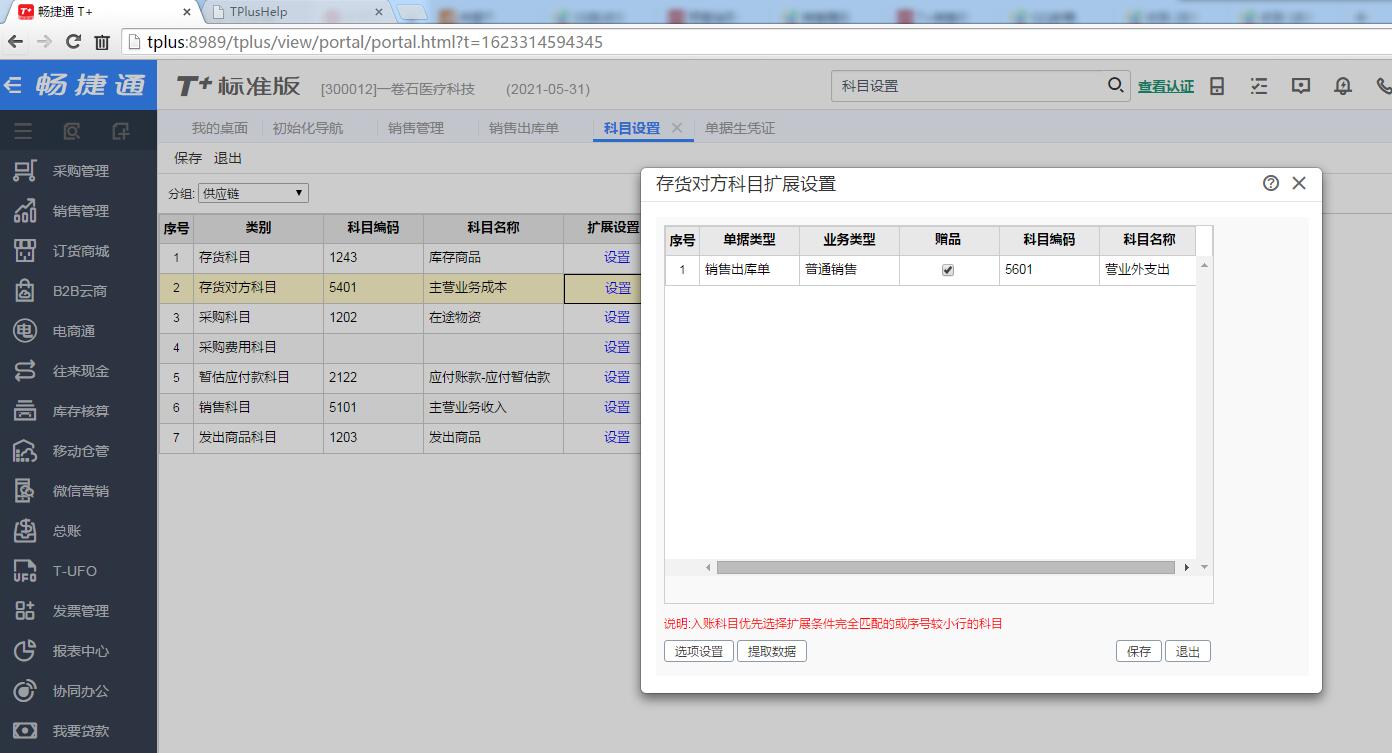Viewport: 1392px width, 753px height.
Task: Click 保存 button in dialog
Action: (x=1139, y=651)
